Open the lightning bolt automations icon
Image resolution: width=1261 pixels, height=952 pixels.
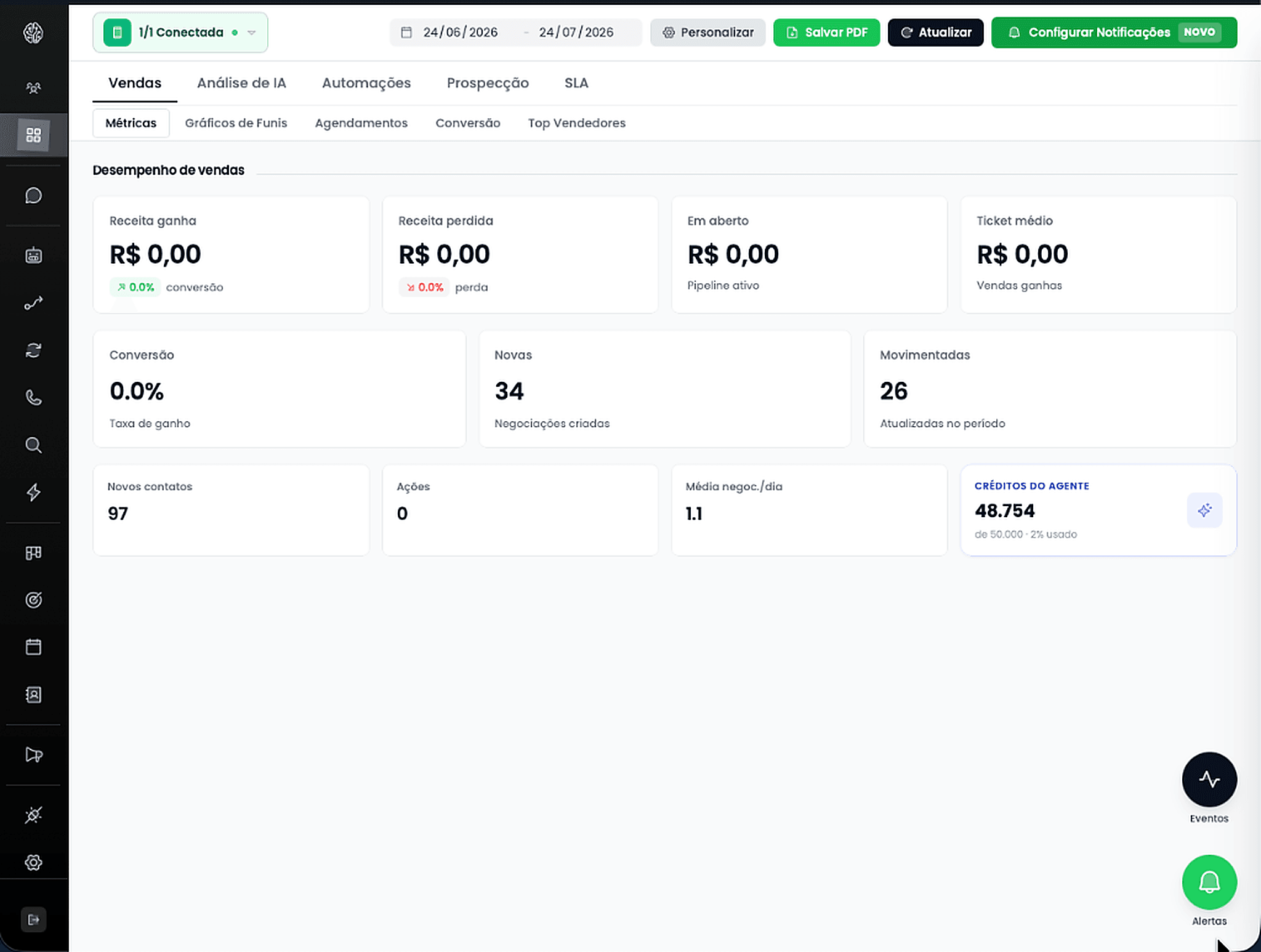pyautogui.click(x=33, y=492)
